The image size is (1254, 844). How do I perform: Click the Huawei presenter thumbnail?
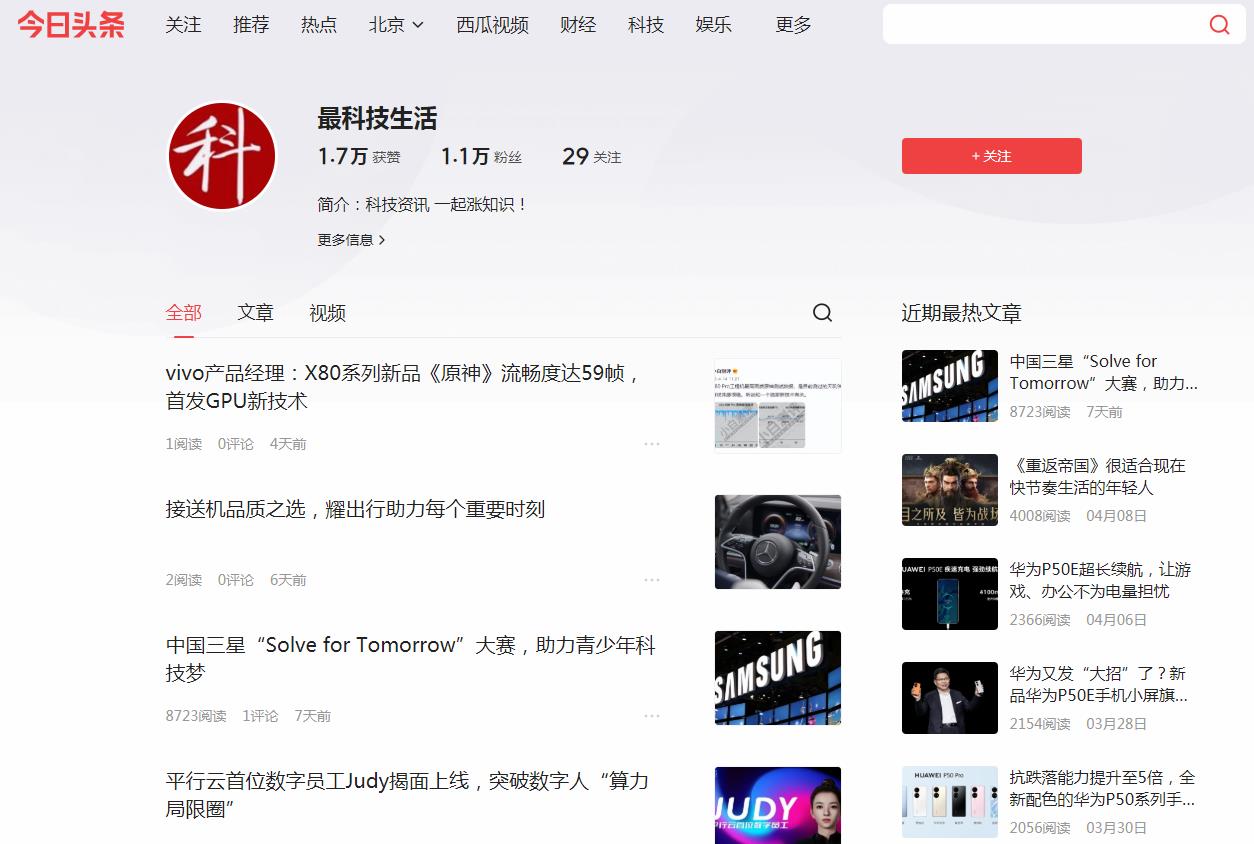point(950,698)
